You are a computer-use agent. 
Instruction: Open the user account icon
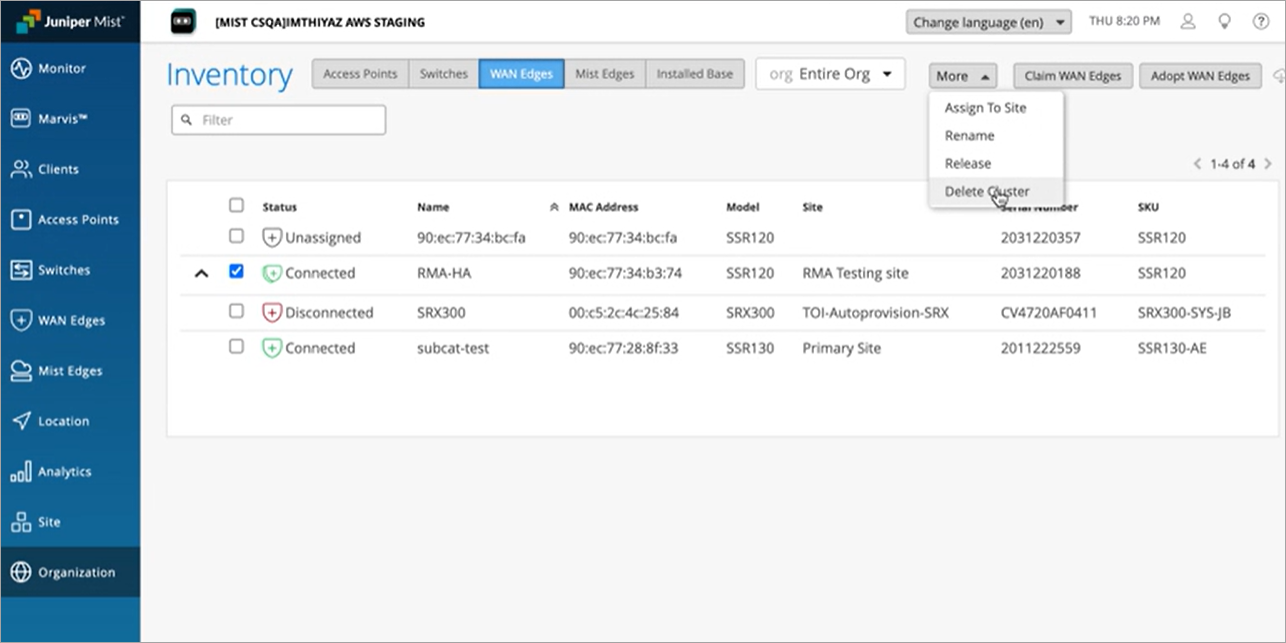point(1187,21)
